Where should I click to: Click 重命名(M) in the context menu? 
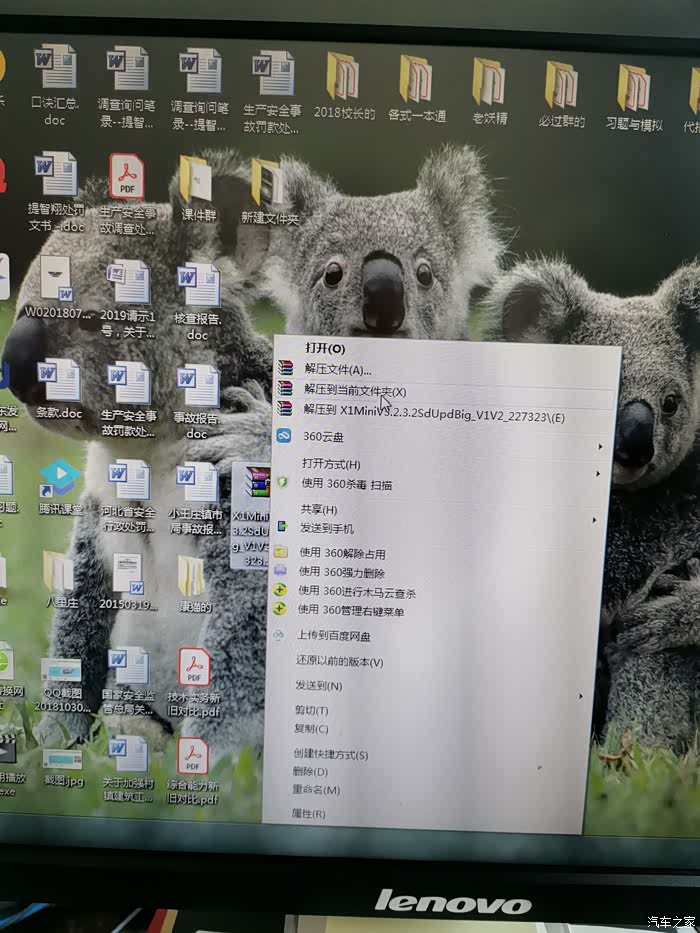316,790
